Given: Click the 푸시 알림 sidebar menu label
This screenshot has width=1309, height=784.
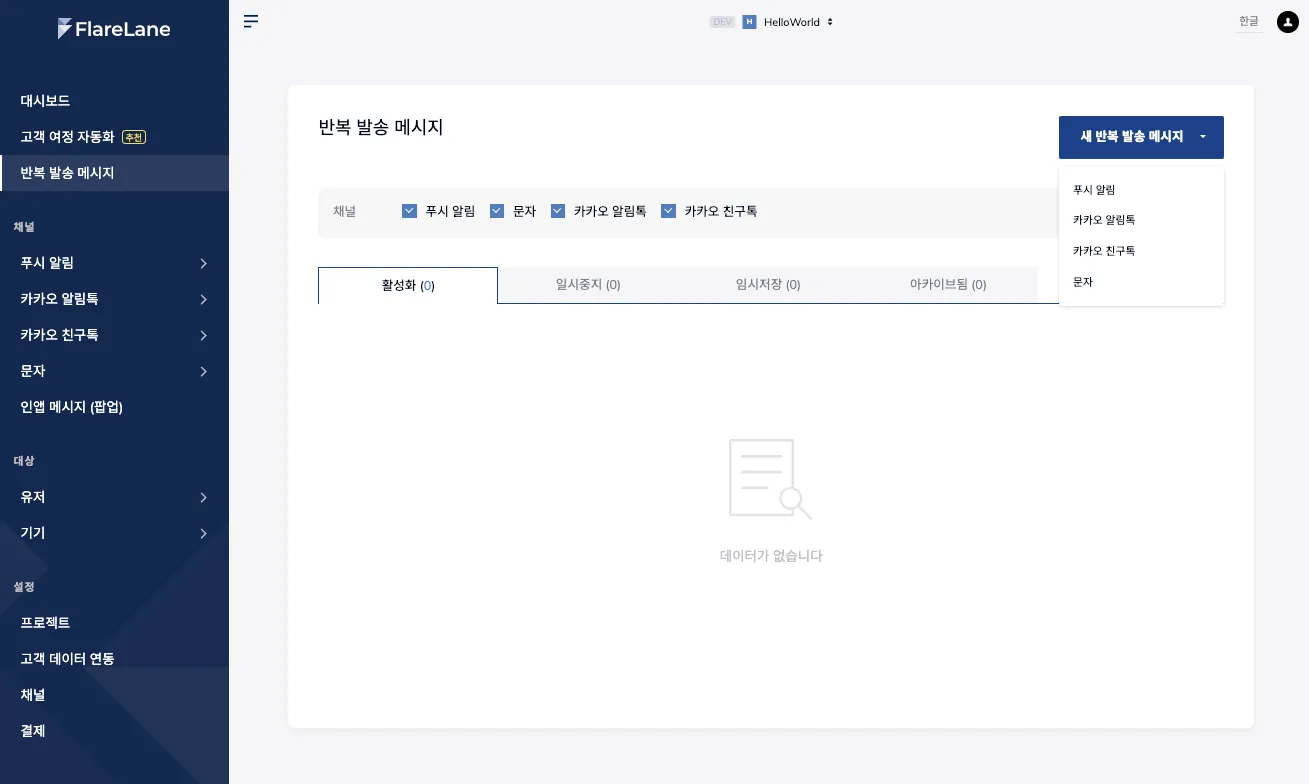Looking at the screenshot, I should pos(47,263).
